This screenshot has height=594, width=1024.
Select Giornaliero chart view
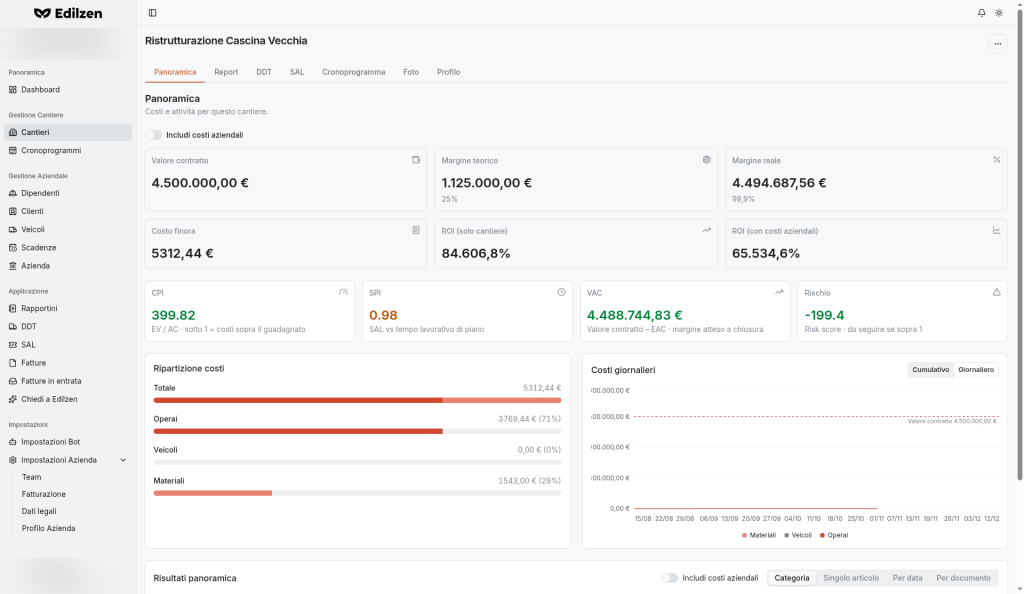click(976, 370)
